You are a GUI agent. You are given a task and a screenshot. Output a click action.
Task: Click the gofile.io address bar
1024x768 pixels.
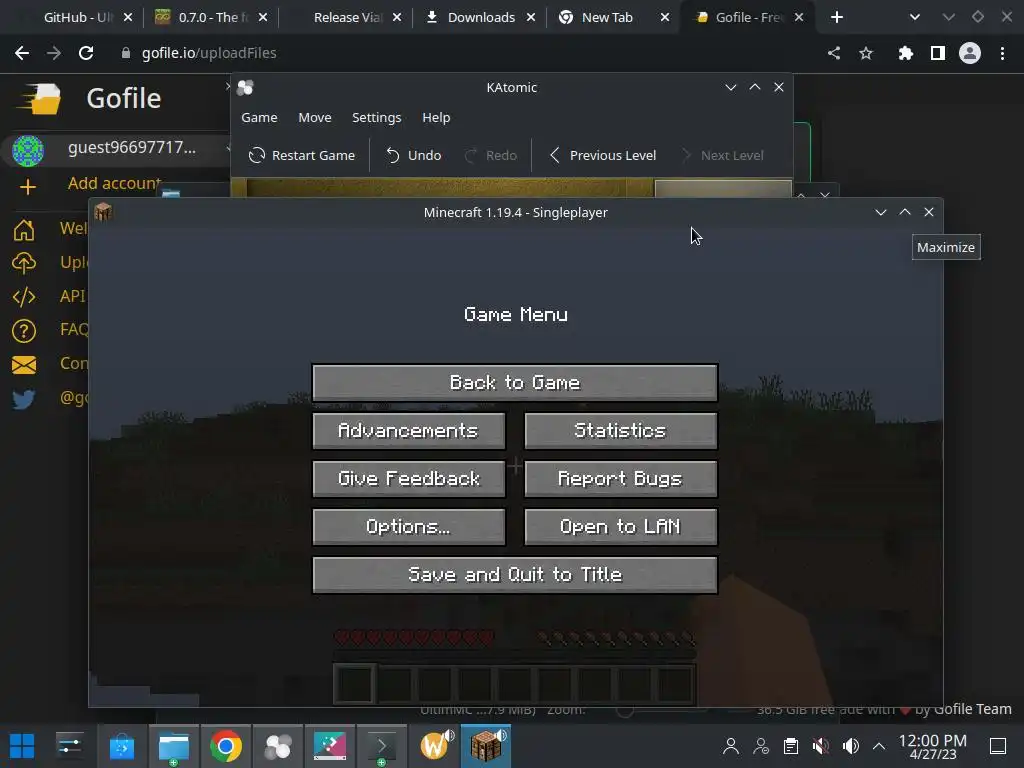pyautogui.click(x=209, y=53)
